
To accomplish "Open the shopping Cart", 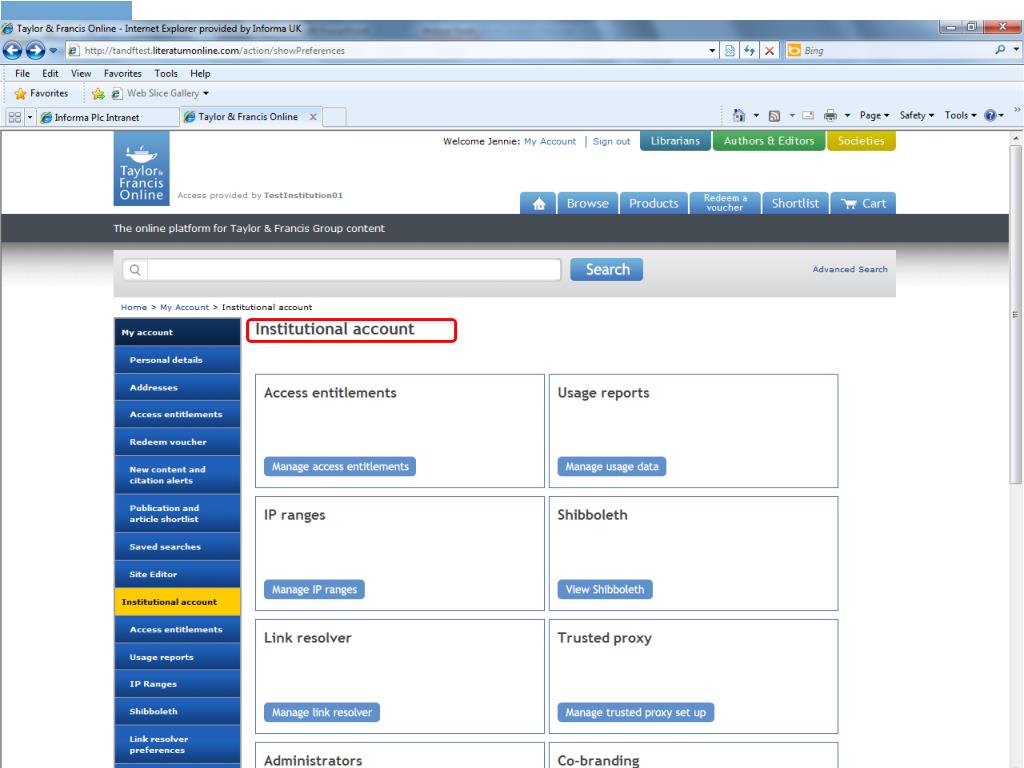I will 863,204.
